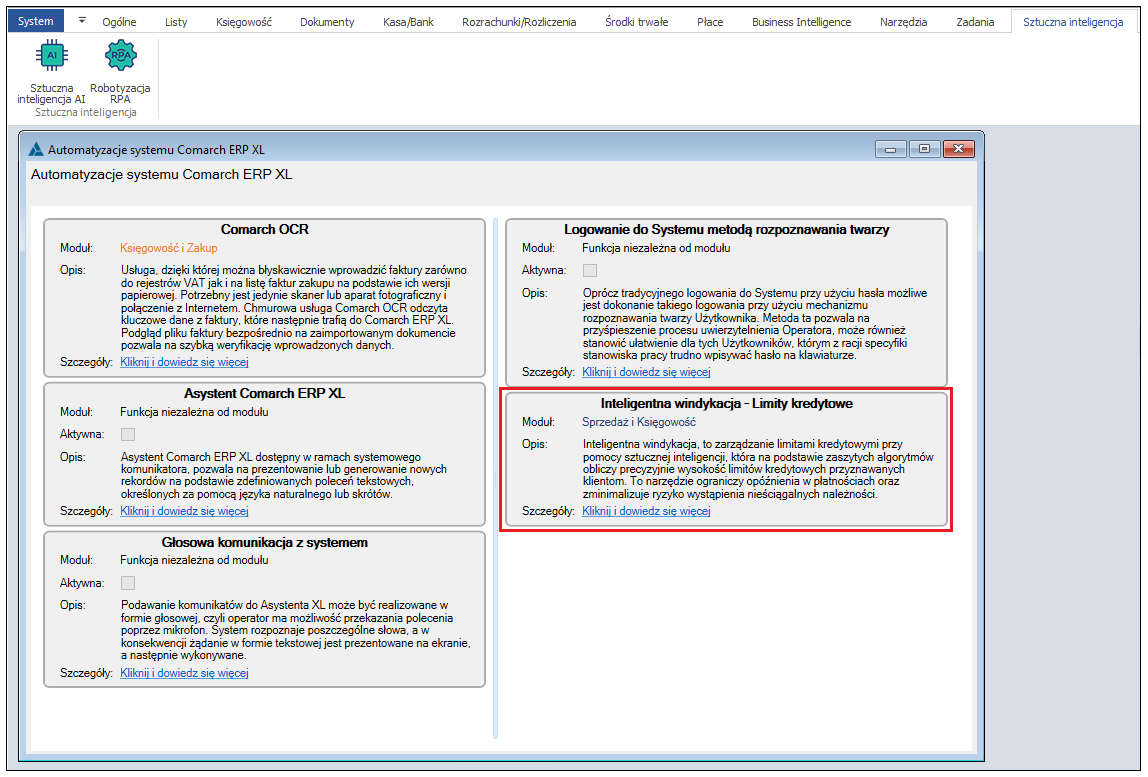
Task: Select the Głosowa komunikacja z systemem heading
Action: coord(264,543)
